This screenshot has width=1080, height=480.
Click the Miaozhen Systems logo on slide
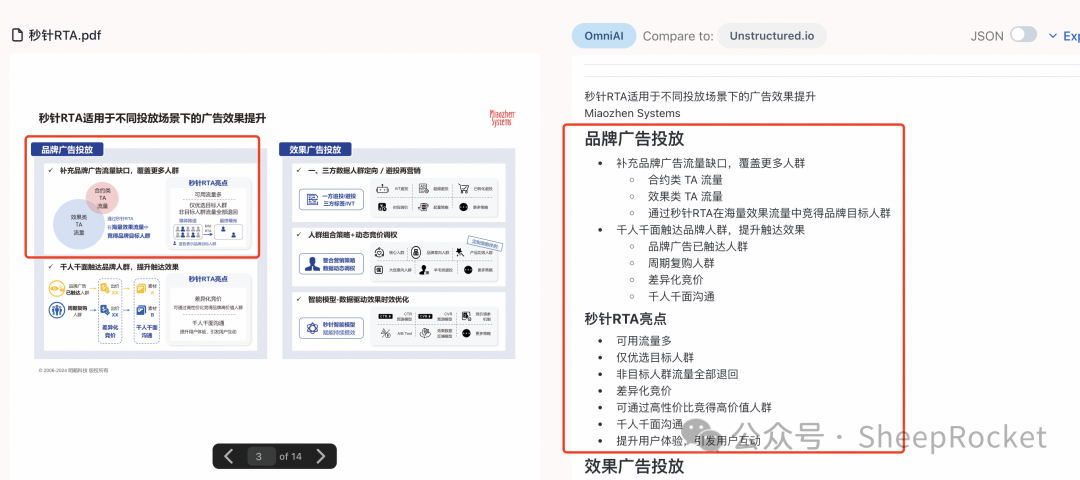503,118
